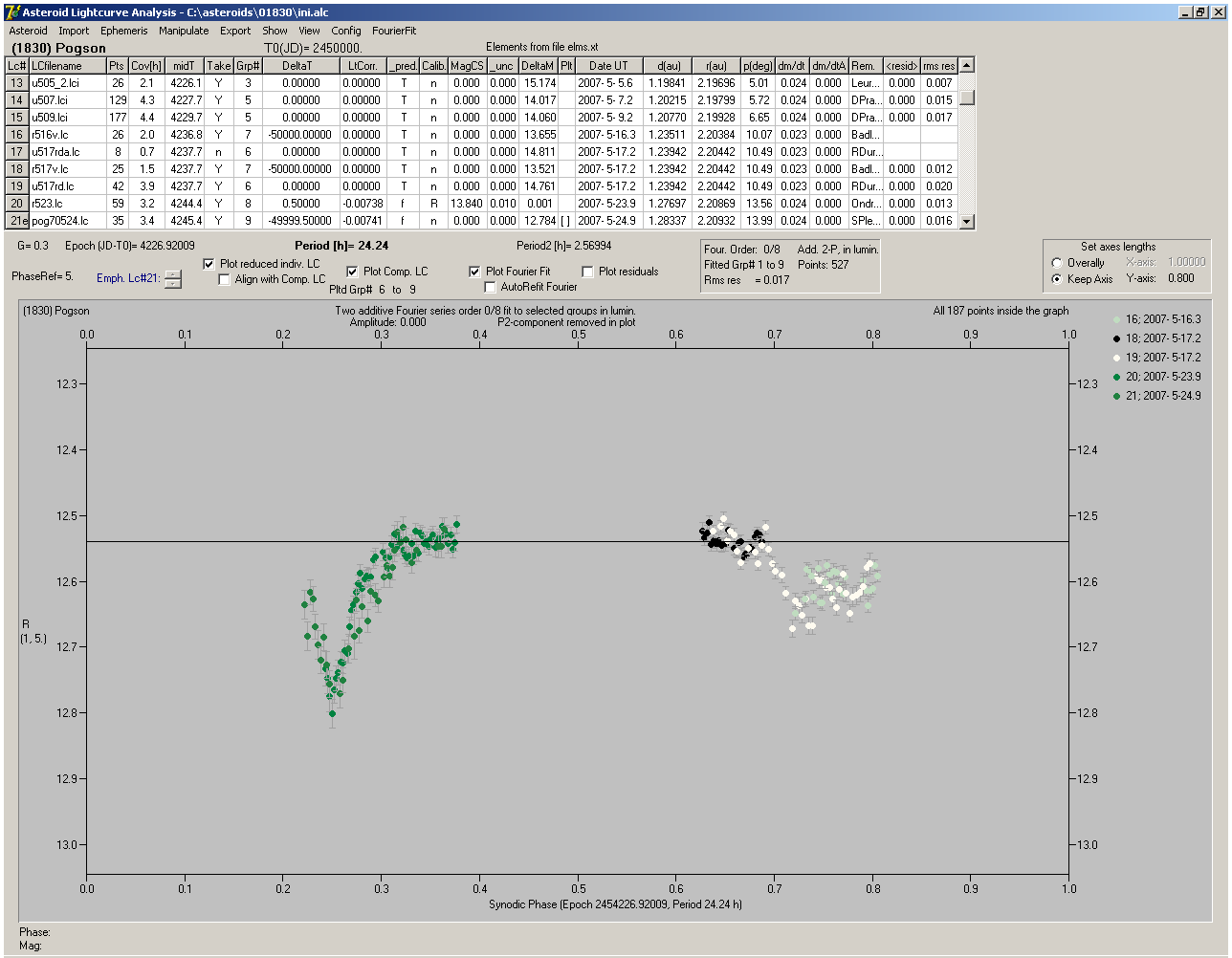Open the FourierFit menu
This screenshot has height=958, width=1232.
(x=394, y=31)
